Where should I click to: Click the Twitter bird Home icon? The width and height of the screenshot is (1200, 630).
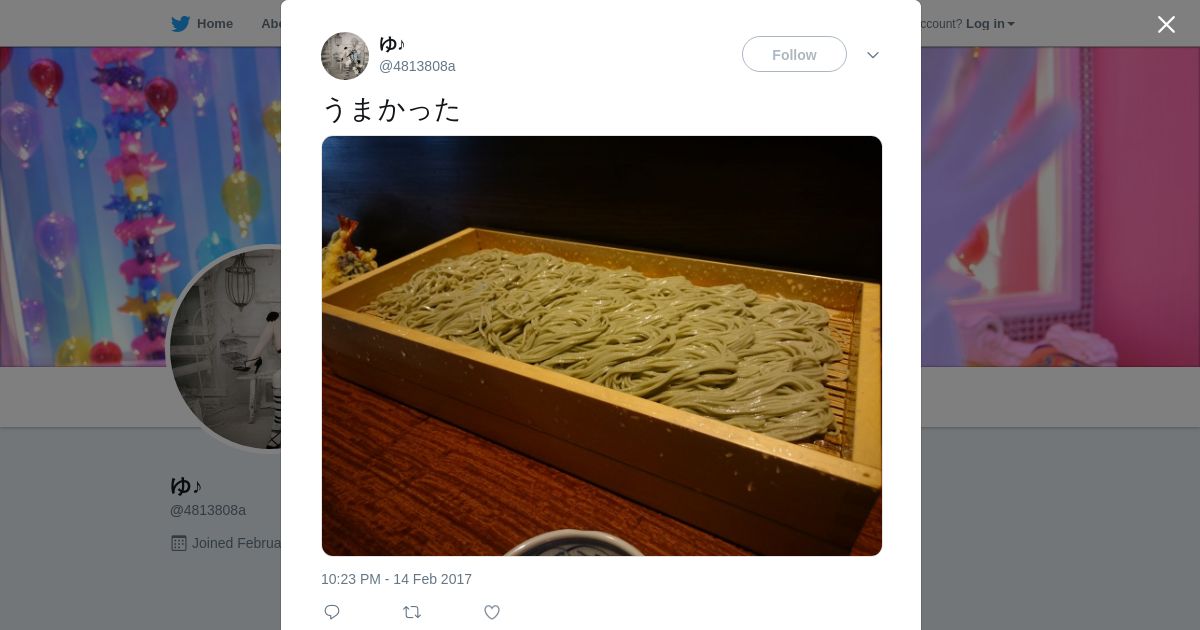click(180, 24)
